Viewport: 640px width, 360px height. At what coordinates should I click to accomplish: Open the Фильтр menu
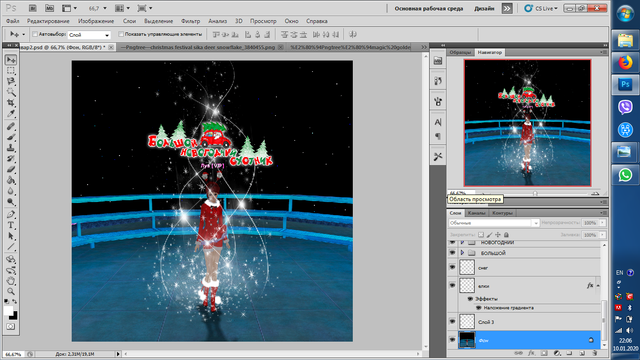[190, 21]
